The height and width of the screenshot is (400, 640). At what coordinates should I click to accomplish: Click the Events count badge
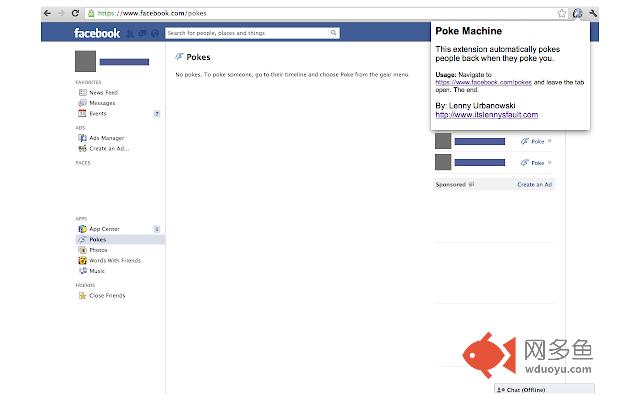[x=157, y=113]
